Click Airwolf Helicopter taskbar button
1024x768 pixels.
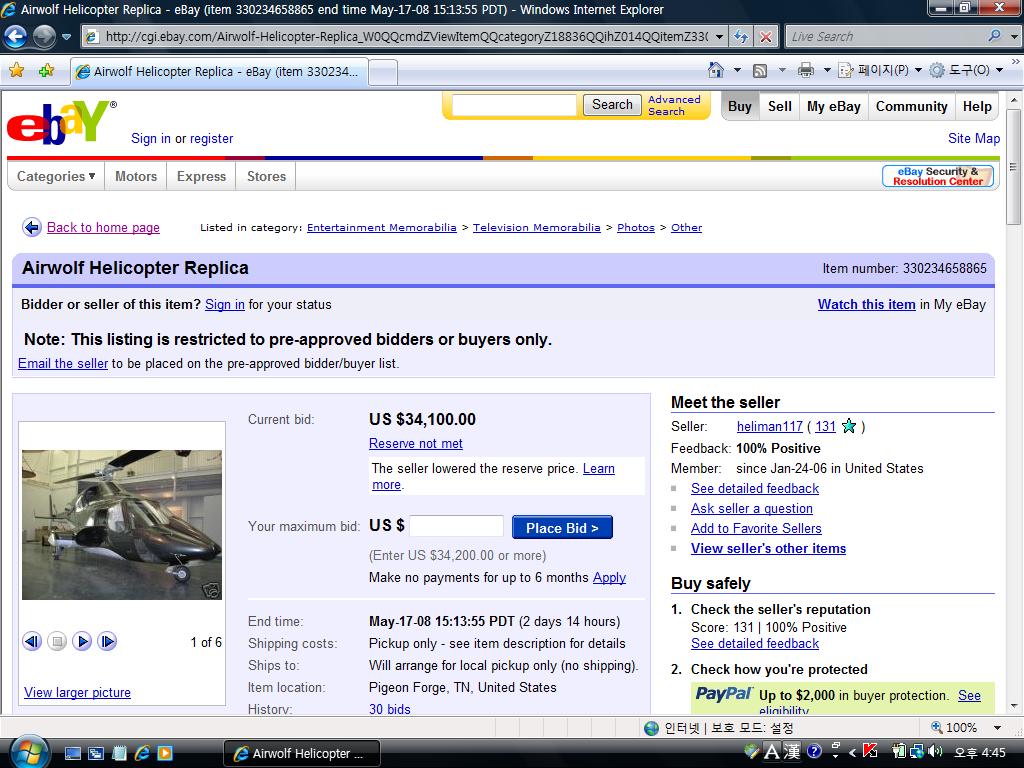pos(302,753)
